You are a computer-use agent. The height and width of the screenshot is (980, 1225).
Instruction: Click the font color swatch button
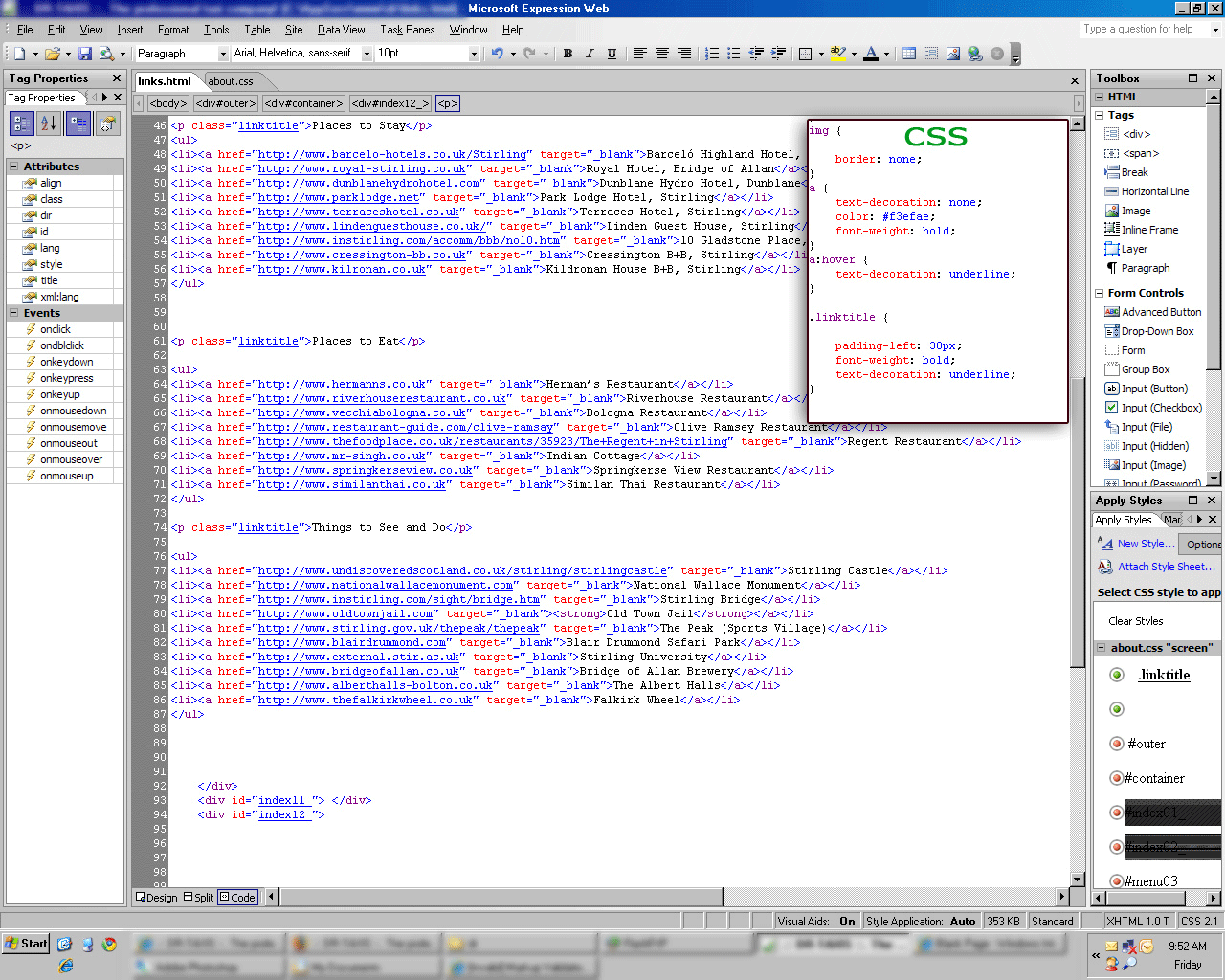point(870,54)
